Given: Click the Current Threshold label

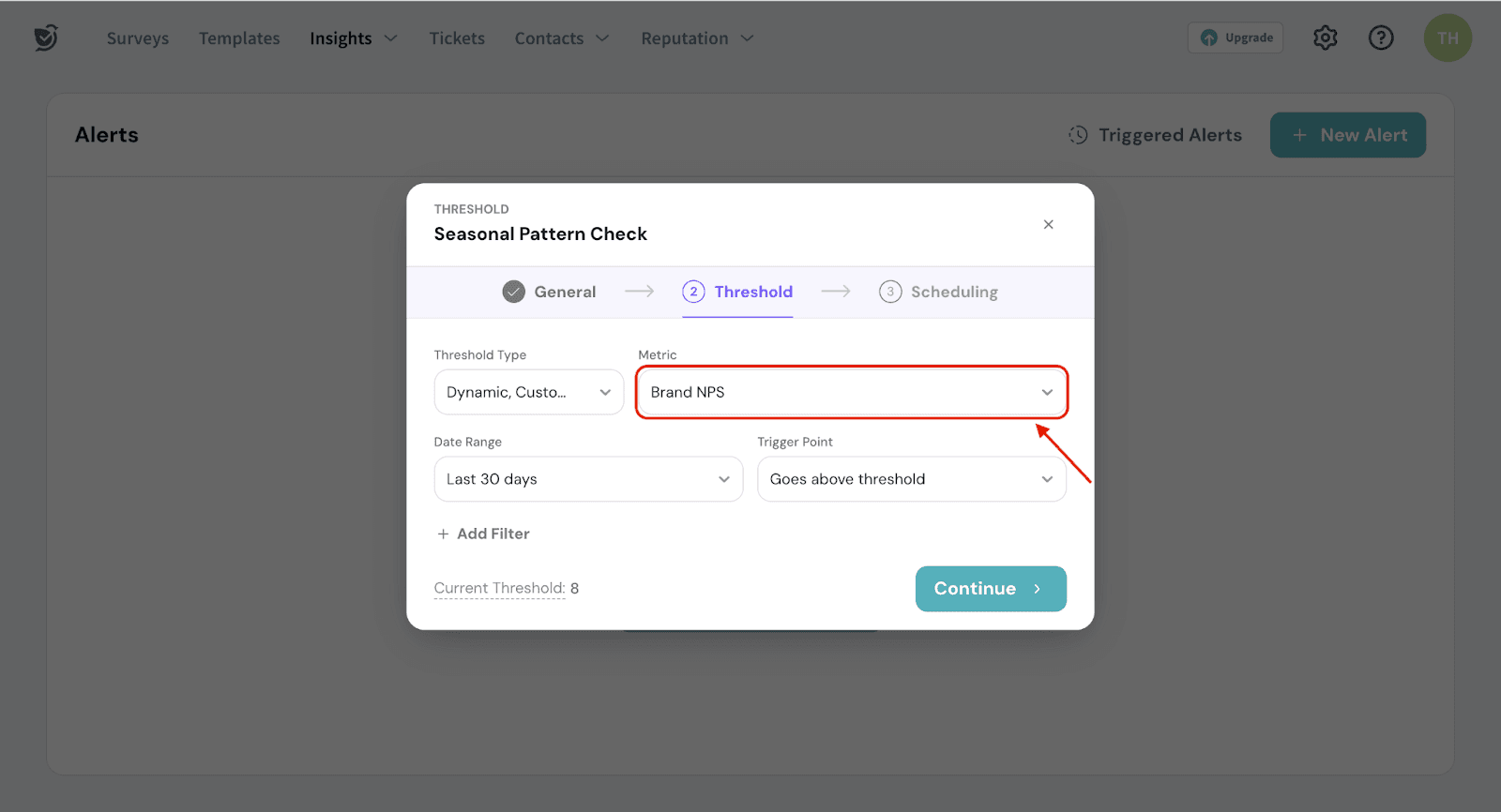Looking at the screenshot, I should pos(499,588).
